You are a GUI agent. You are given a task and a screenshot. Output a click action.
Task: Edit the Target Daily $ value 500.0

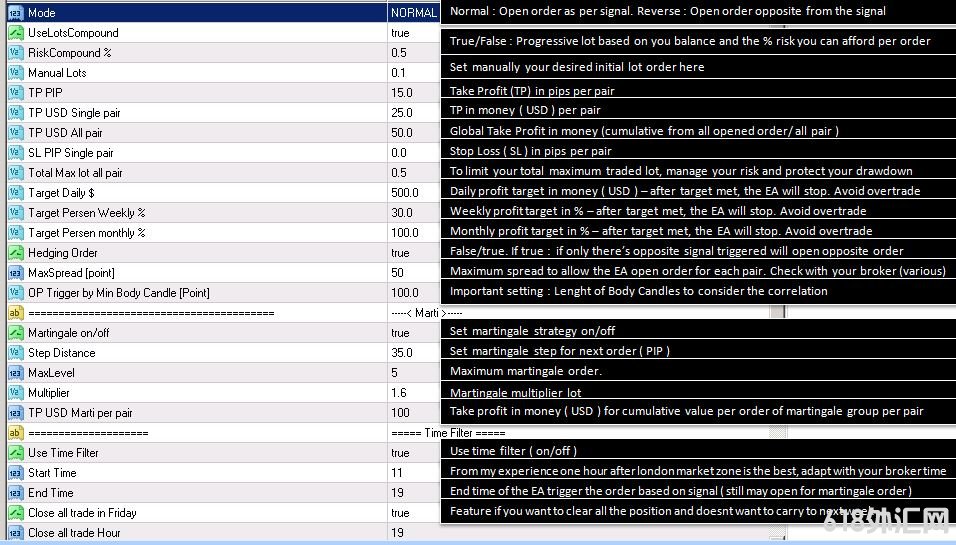tap(405, 193)
